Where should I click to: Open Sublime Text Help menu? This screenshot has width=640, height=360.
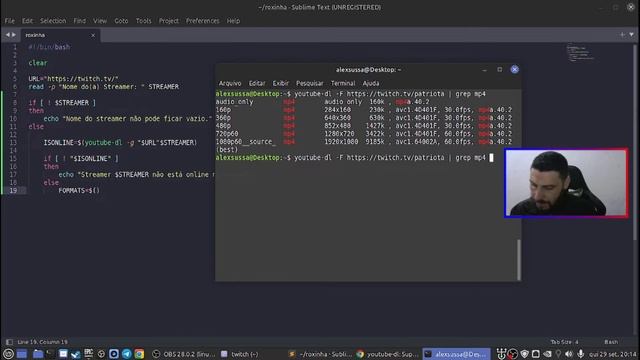pos(233,21)
